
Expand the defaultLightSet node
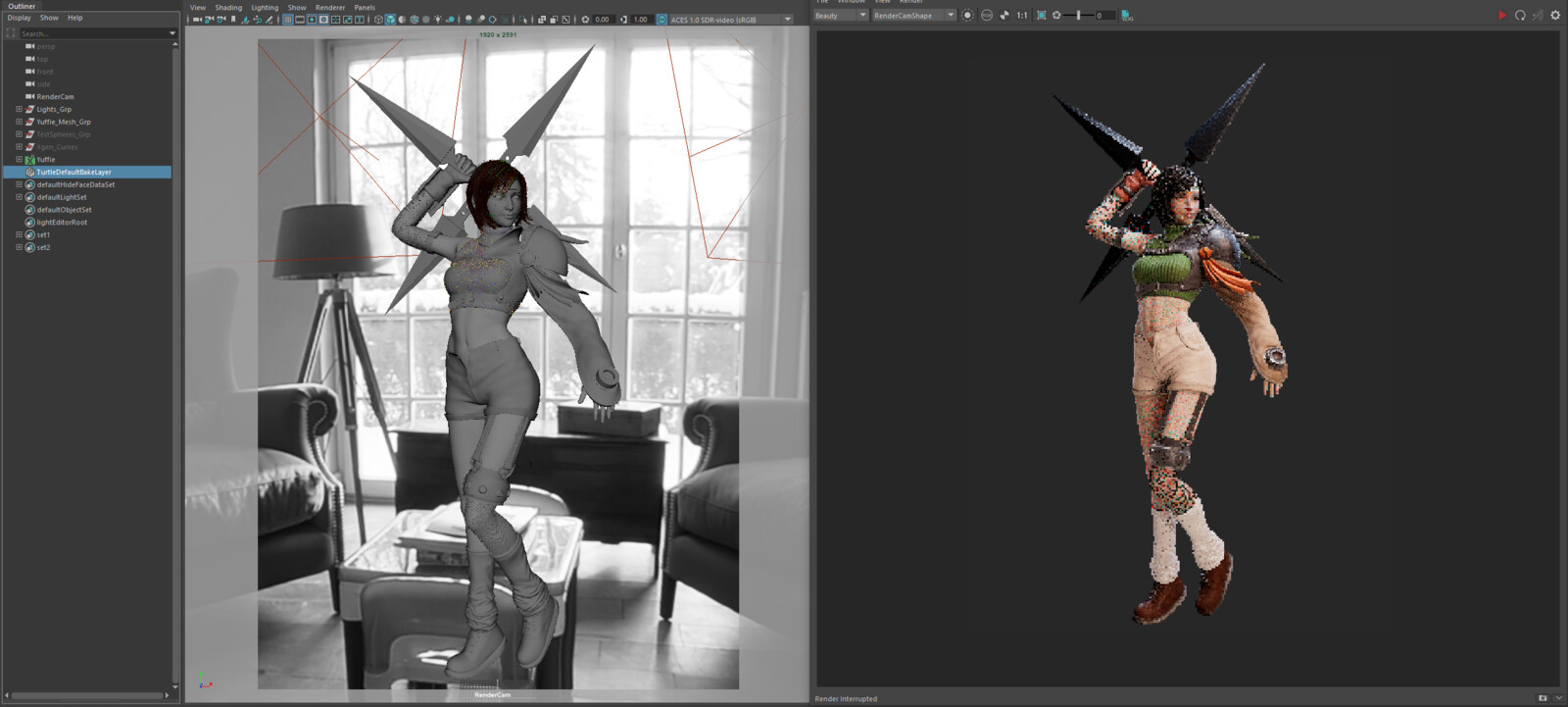point(19,197)
